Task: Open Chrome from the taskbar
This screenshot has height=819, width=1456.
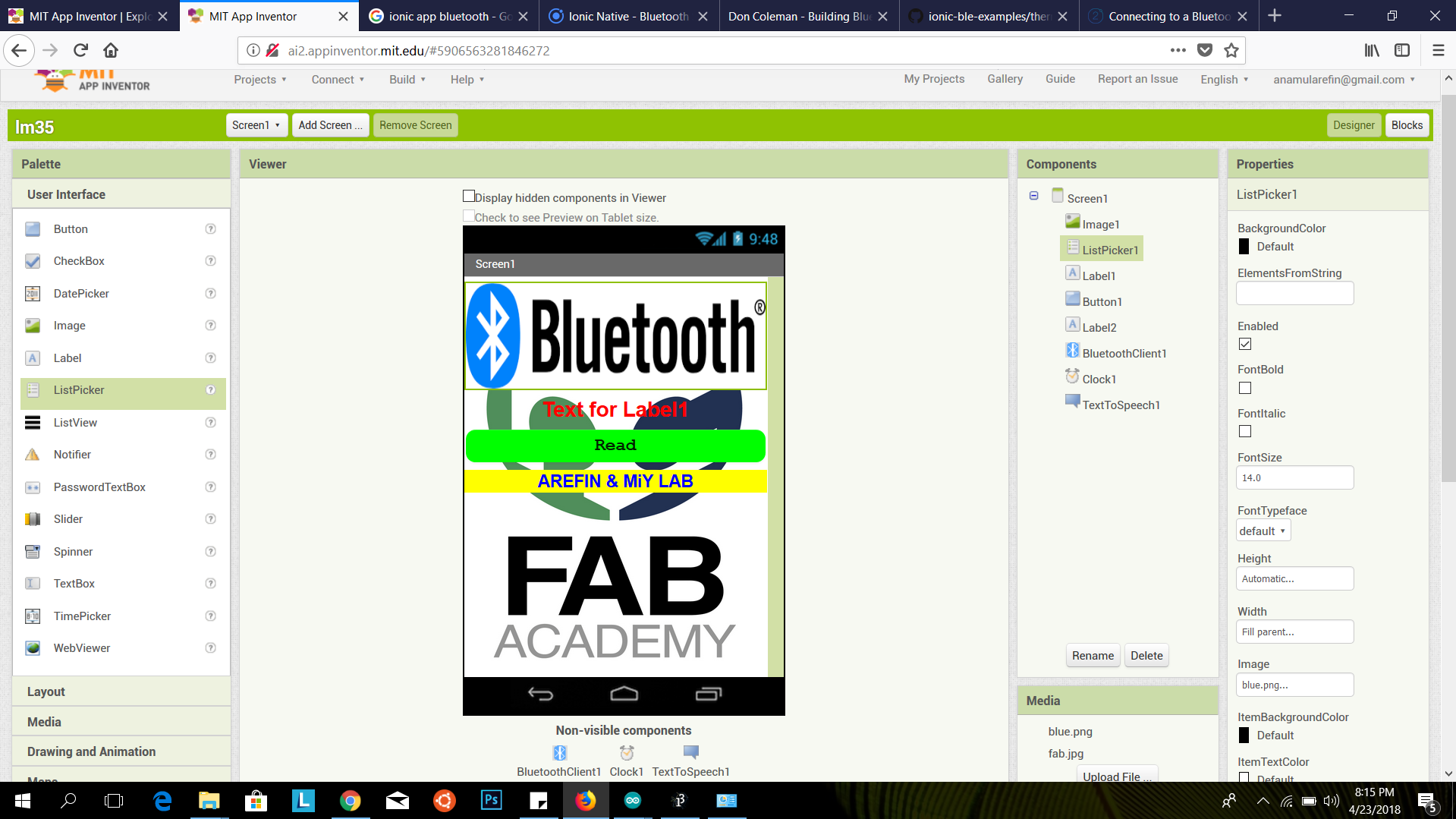Action: [x=351, y=800]
